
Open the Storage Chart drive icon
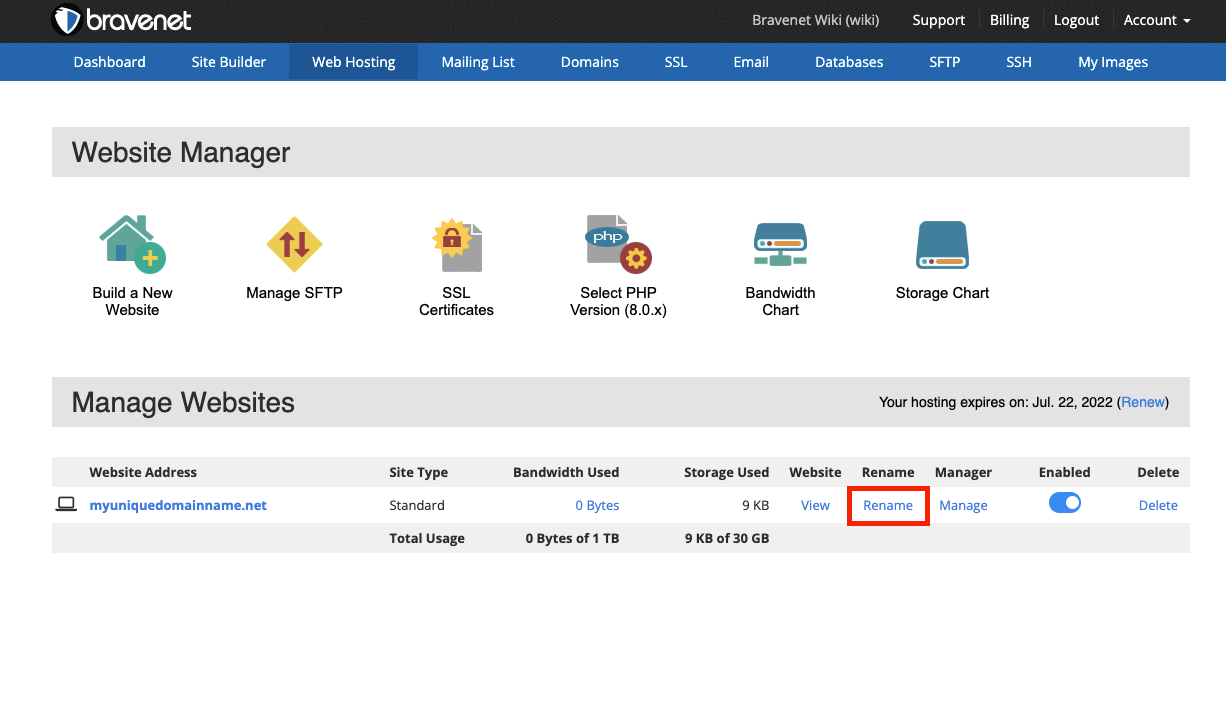click(942, 245)
